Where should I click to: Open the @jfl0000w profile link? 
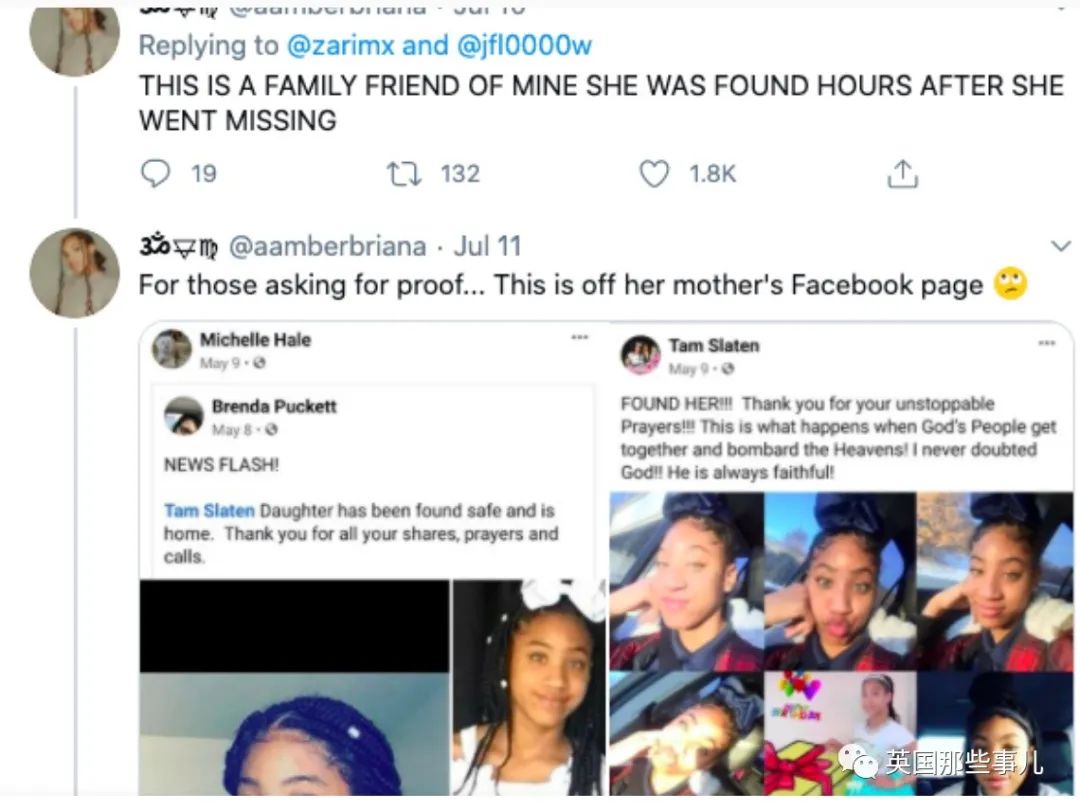(x=525, y=45)
